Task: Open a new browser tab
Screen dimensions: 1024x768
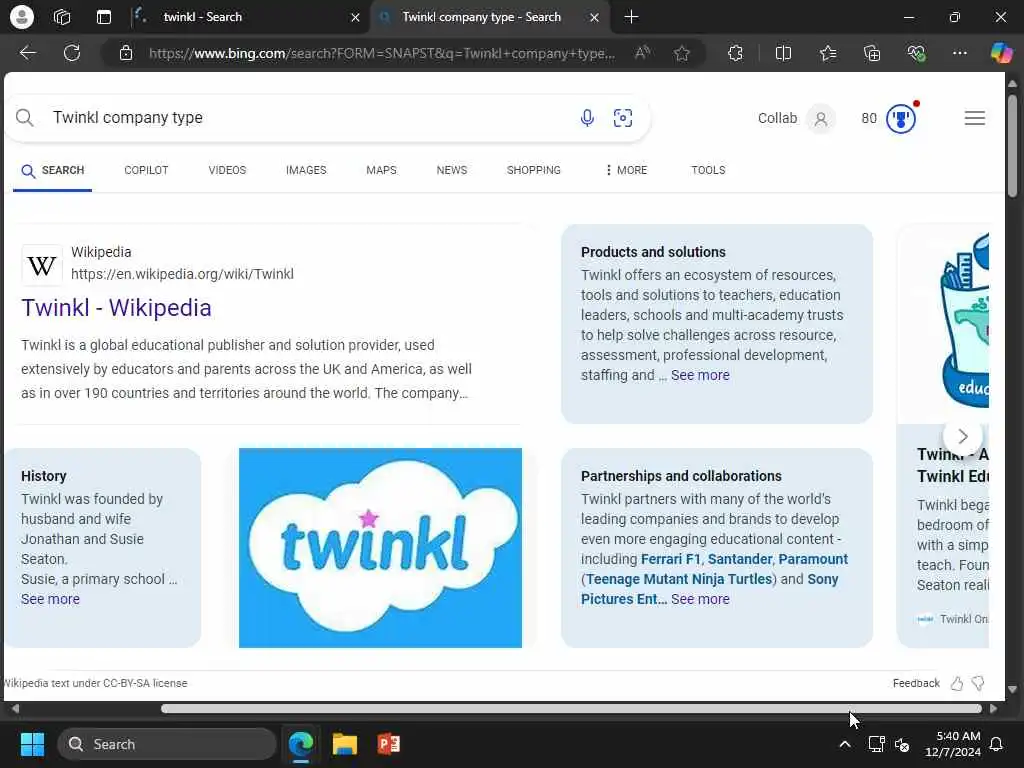Action: (x=631, y=17)
